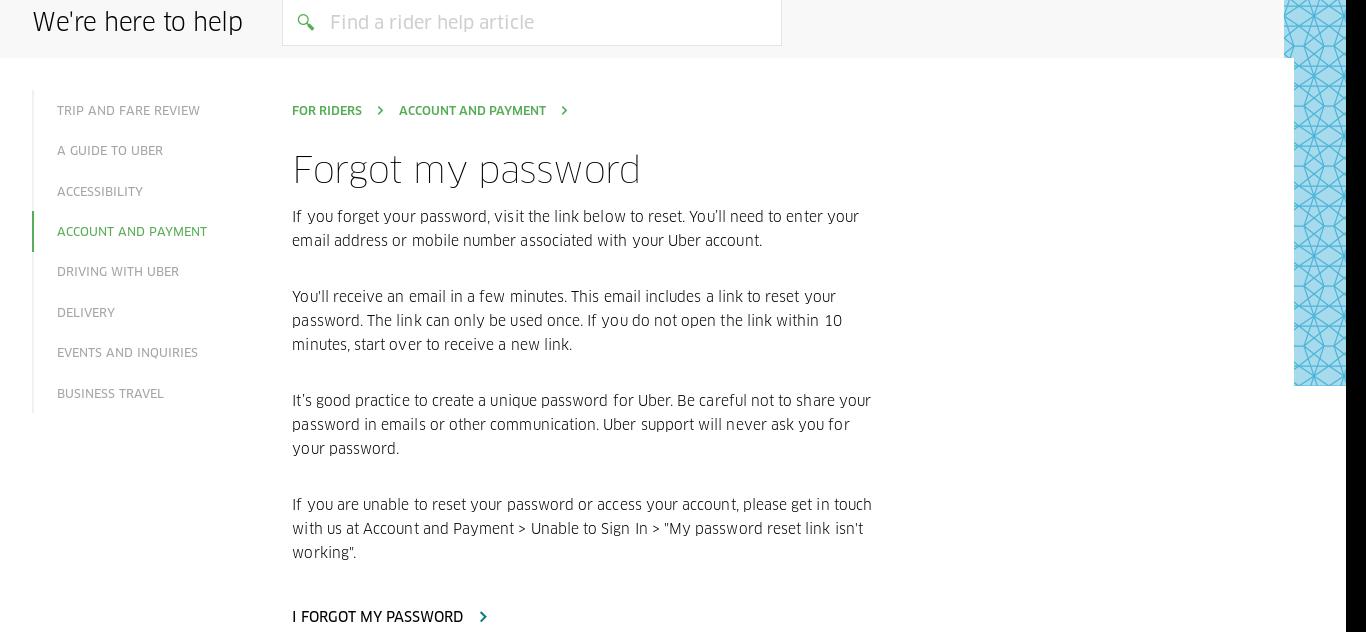Click chevron after Account and Payment breadcrumb
Image resolution: width=1366 pixels, height=632 pixels.
coord(564,111)
